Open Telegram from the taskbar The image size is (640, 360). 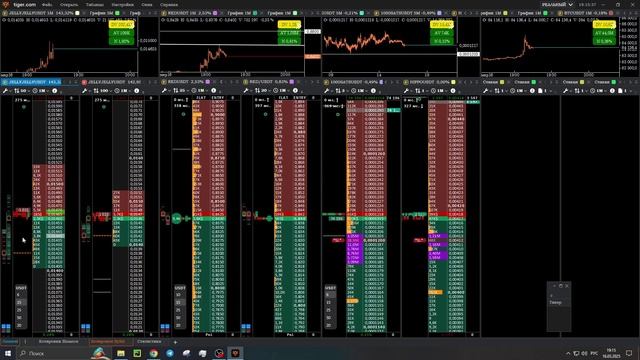(x=170, y=353)
